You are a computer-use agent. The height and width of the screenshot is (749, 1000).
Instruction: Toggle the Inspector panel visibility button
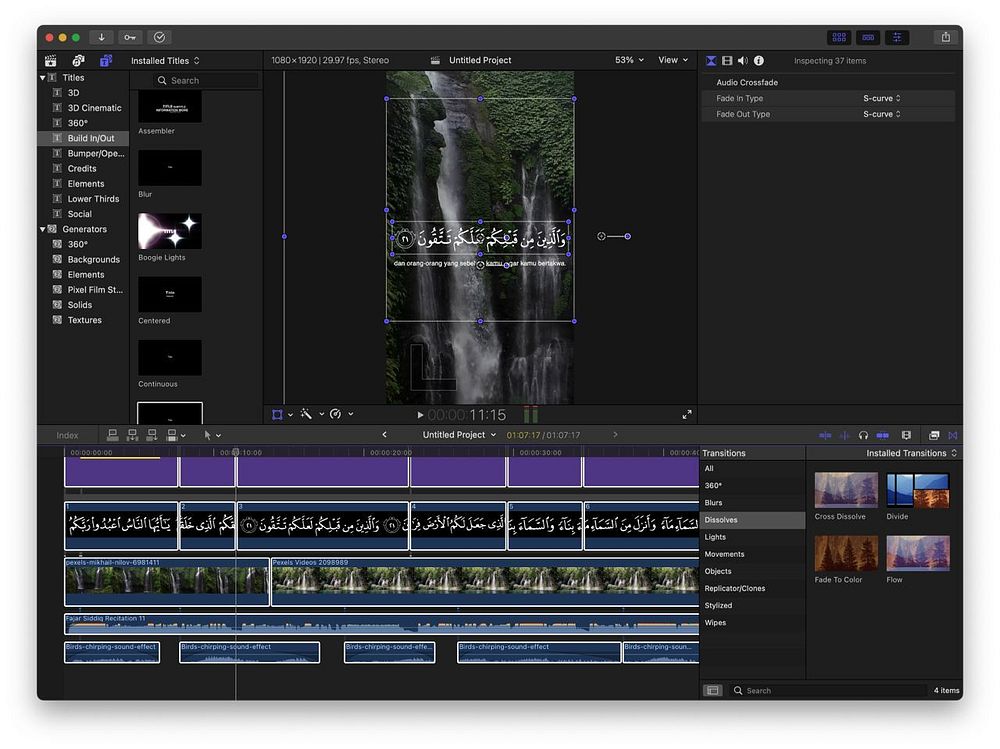point(897,37)
